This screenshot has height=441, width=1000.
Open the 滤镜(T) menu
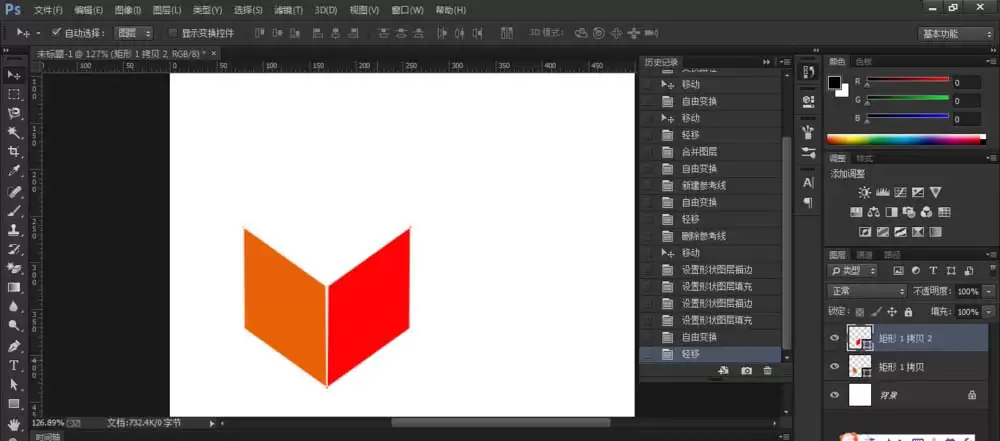(x=288, y=10)
